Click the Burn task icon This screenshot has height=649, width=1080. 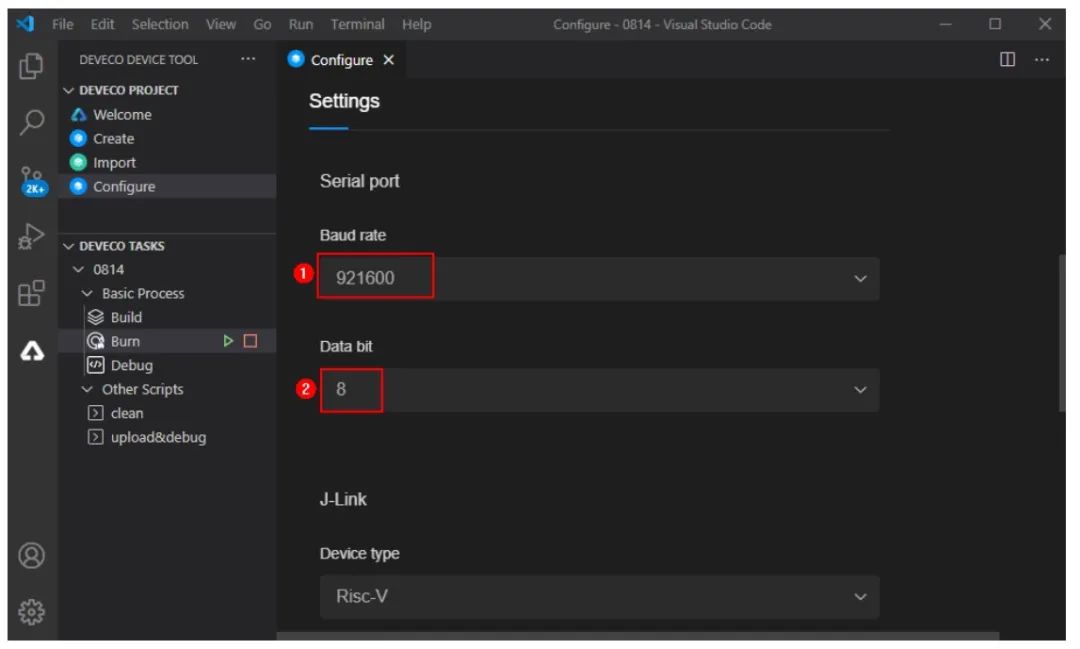point(96,341)
